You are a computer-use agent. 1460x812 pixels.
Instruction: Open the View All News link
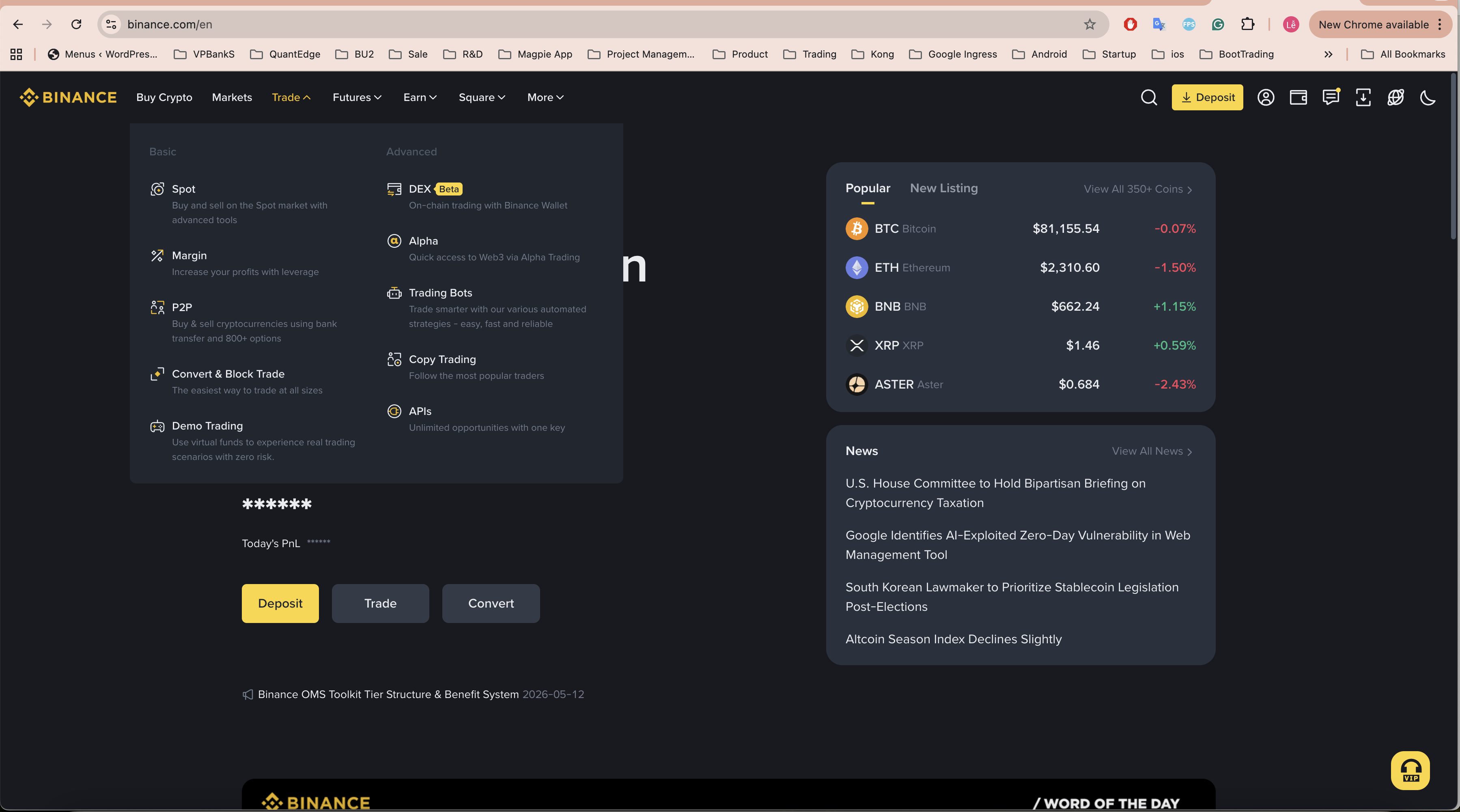tap(1152, 451)
